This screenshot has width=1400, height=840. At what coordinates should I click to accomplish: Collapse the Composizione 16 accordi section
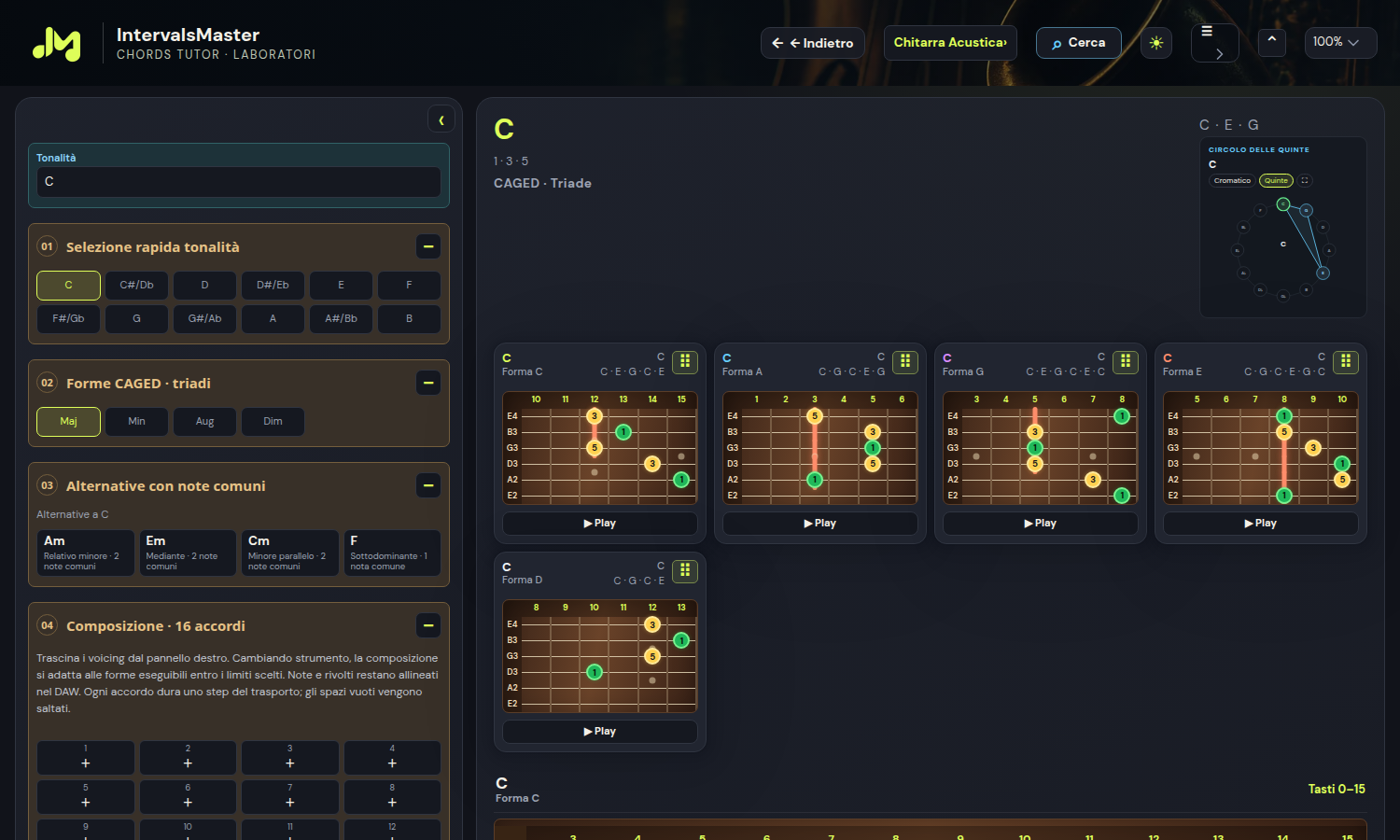point(428,625)
